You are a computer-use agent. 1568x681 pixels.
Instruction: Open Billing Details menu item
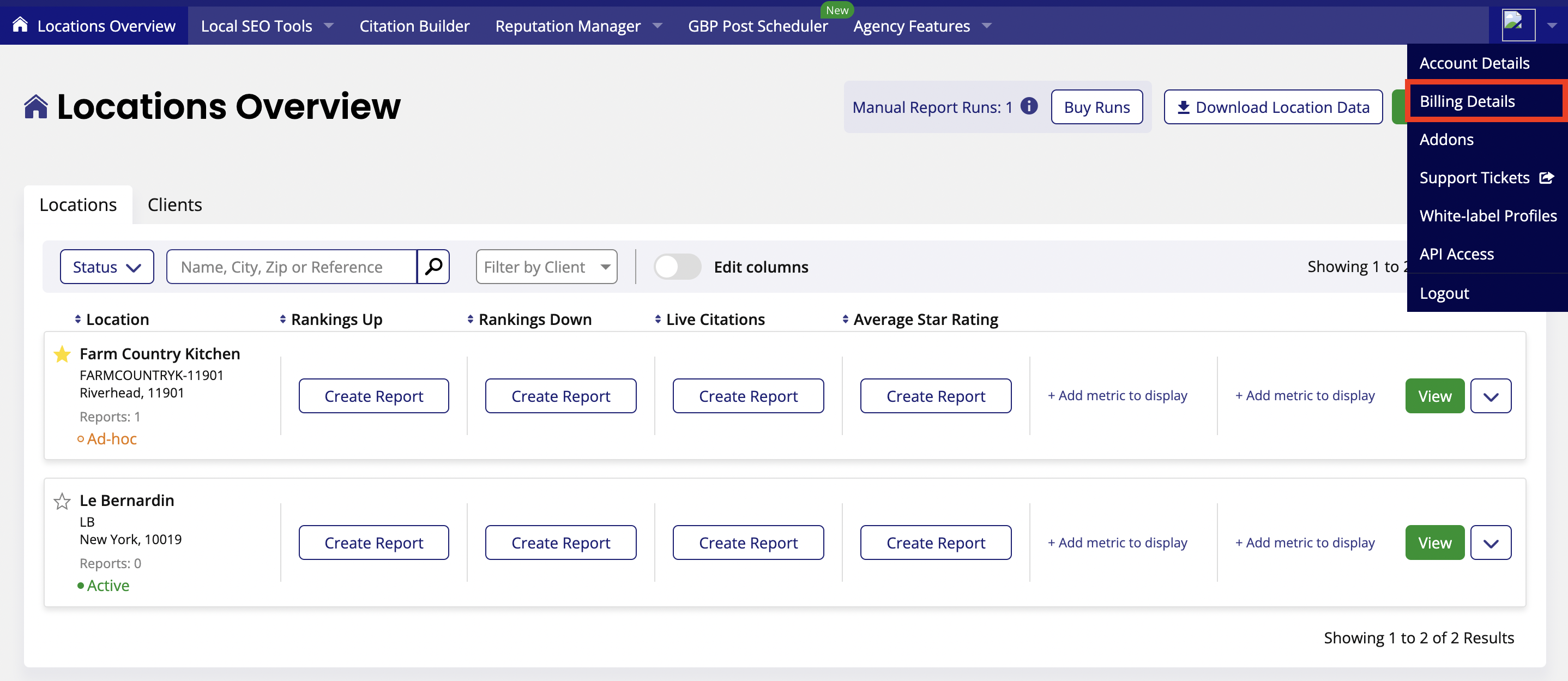point(1487,101)
